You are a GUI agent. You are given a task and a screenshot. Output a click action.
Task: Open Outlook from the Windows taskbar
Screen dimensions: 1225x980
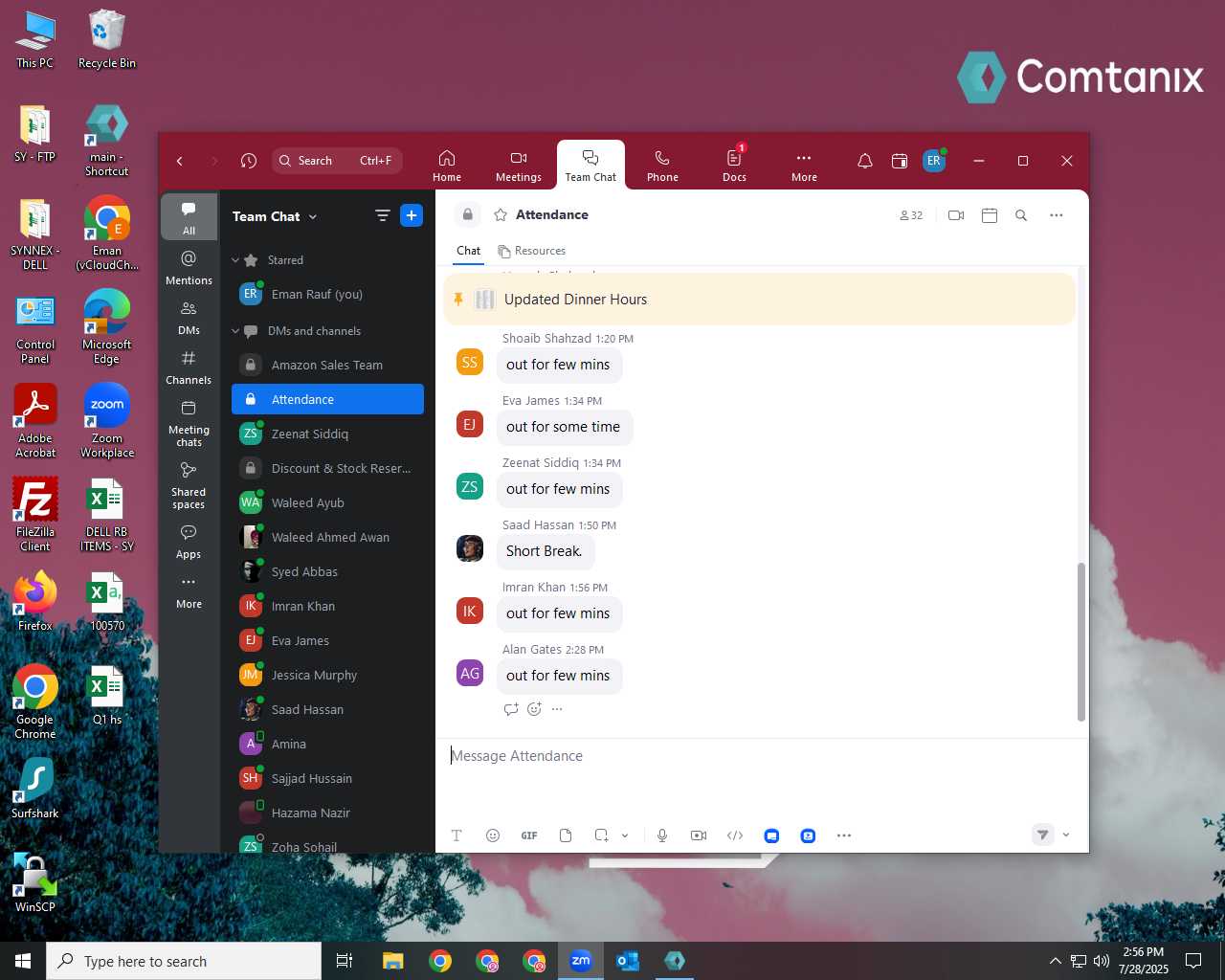click(x=628, y=961)
